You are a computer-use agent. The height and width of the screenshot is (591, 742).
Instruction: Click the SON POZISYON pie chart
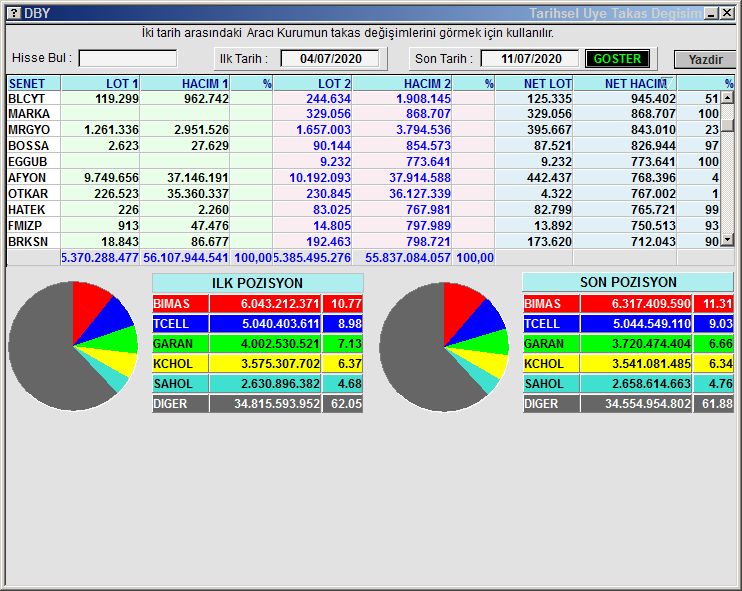tap(444, 346)
